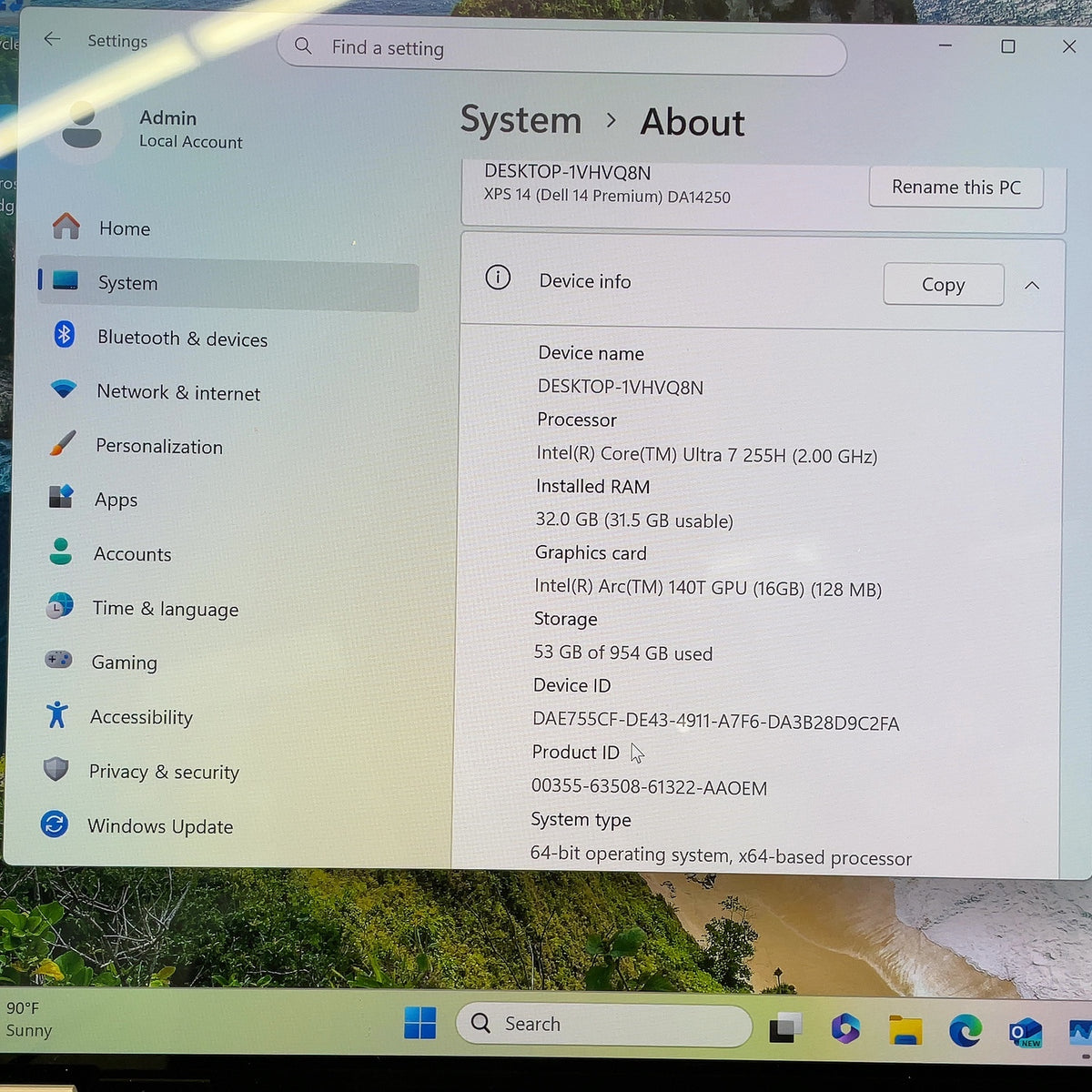Click the Accounts person icon

pyautogui.click(x=60, y=551)
